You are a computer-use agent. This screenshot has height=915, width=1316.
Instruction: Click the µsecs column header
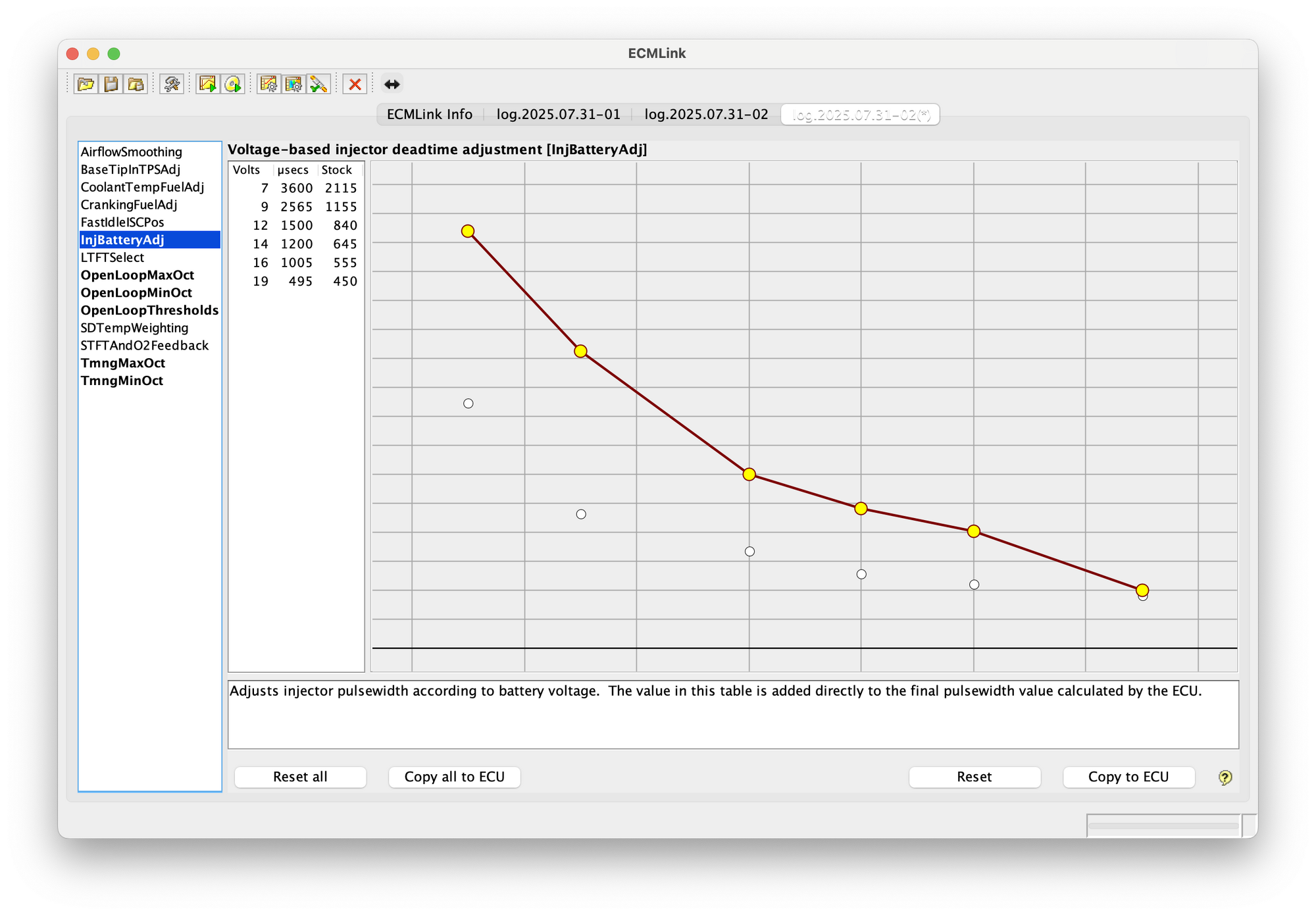(x=295, y=170)
